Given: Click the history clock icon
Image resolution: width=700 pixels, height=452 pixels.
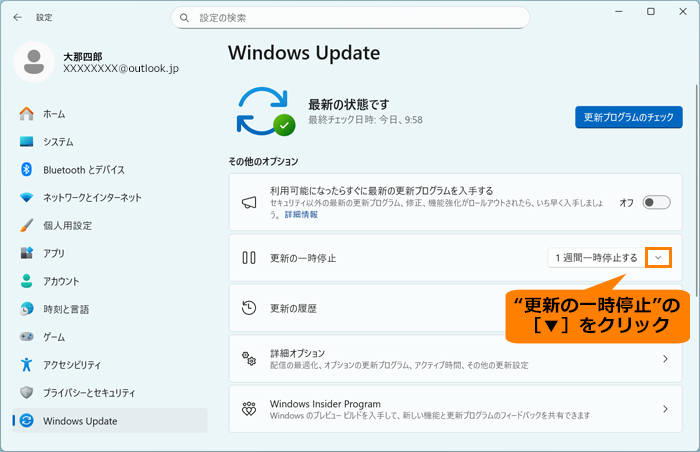Looking at the screenshot, I should tap(249, 308).
